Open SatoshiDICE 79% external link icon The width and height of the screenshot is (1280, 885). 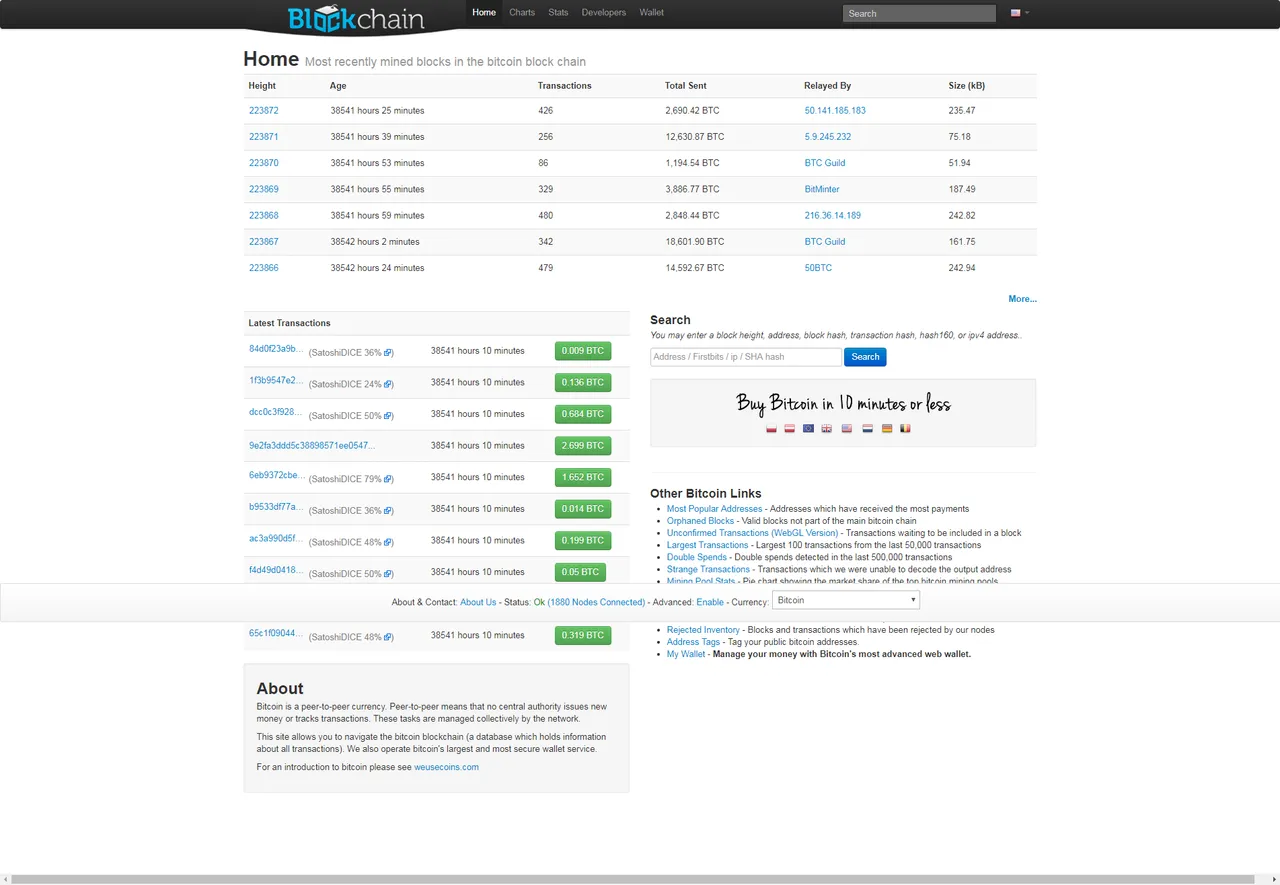tap(389, 479)
